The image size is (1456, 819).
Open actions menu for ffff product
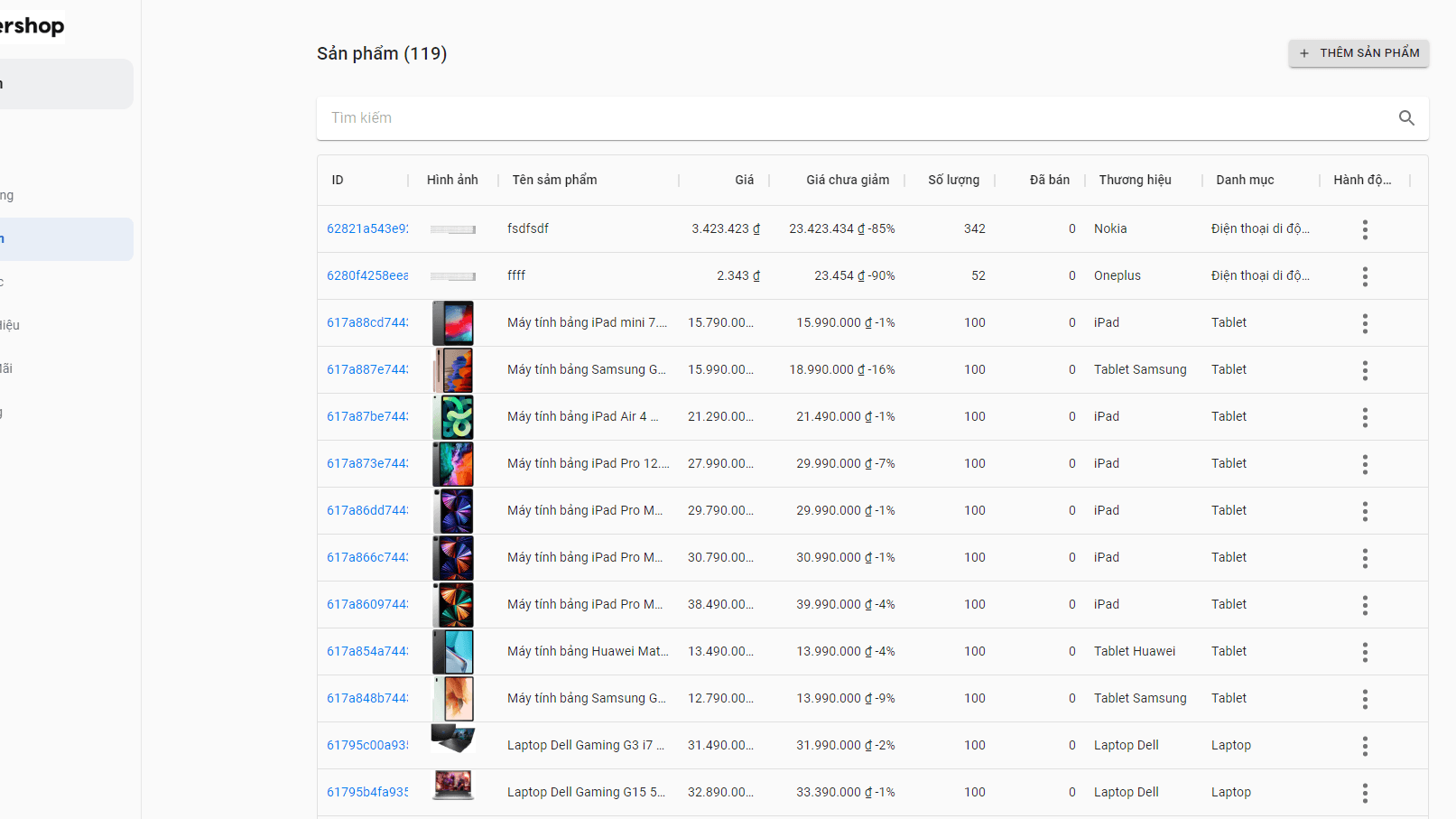coord(1364,276)
